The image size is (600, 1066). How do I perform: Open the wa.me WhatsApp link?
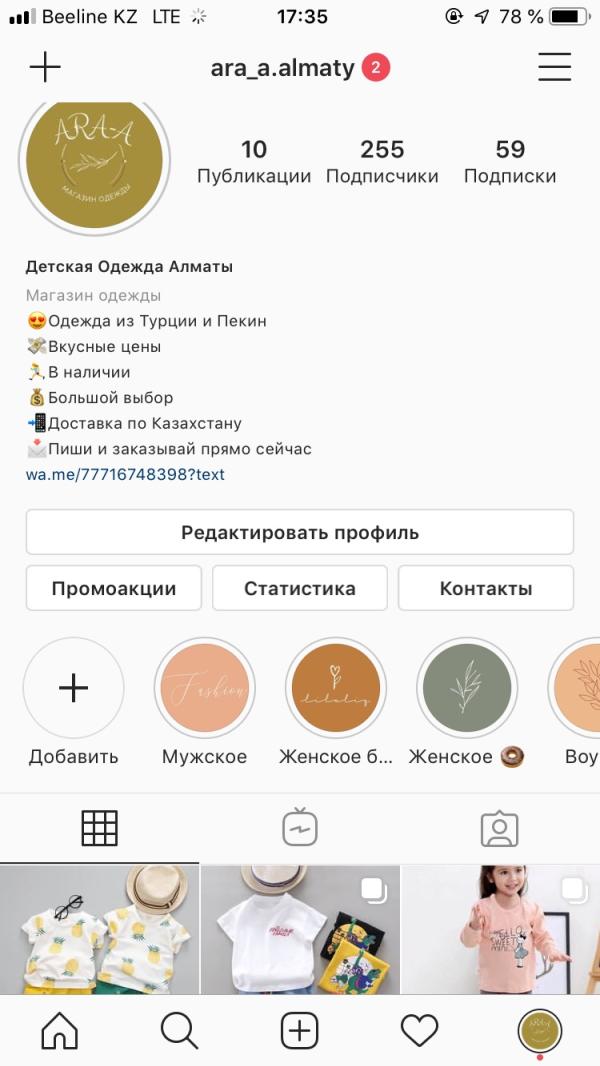point(125,474)
